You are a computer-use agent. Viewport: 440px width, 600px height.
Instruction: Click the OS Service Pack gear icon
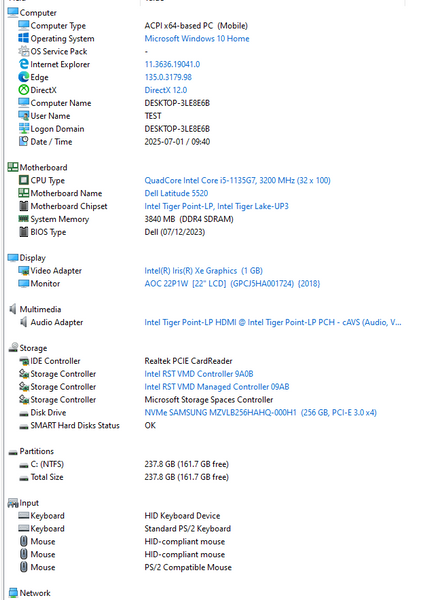(x=23, y=51)
